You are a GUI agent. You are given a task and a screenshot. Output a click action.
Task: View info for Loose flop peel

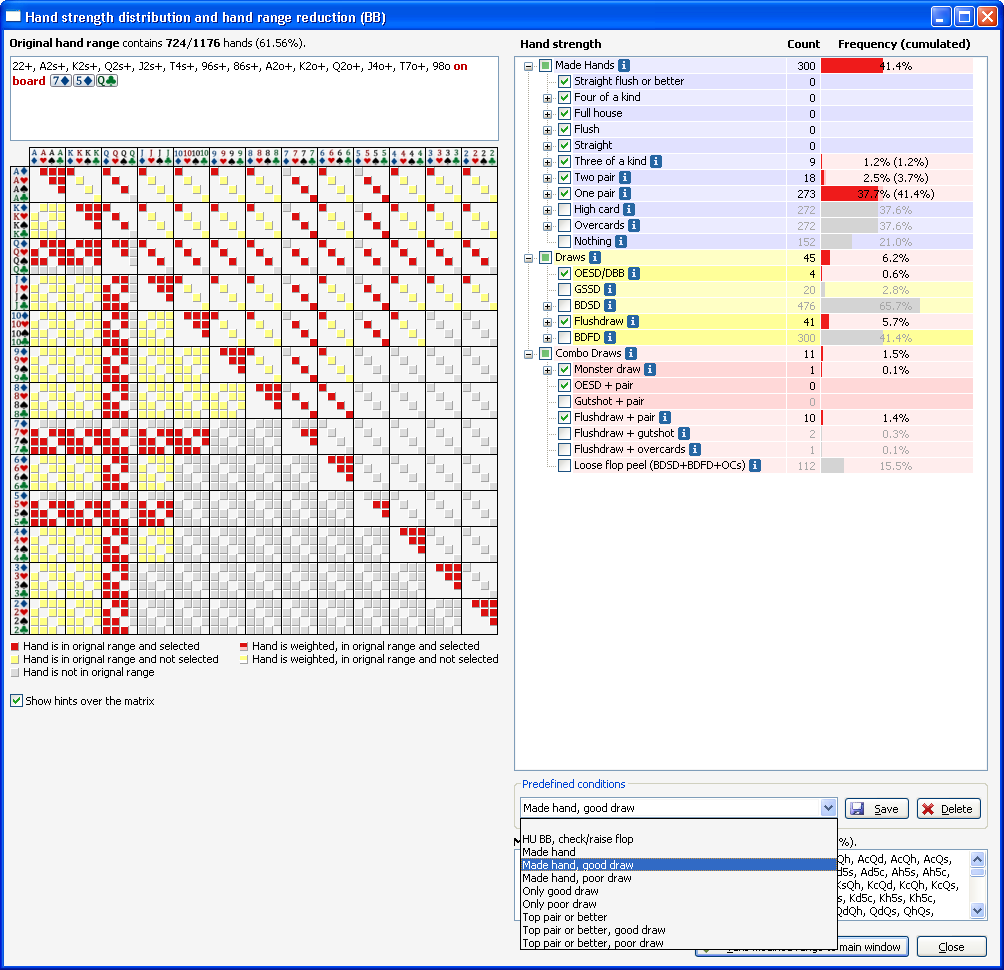(755, 465)
